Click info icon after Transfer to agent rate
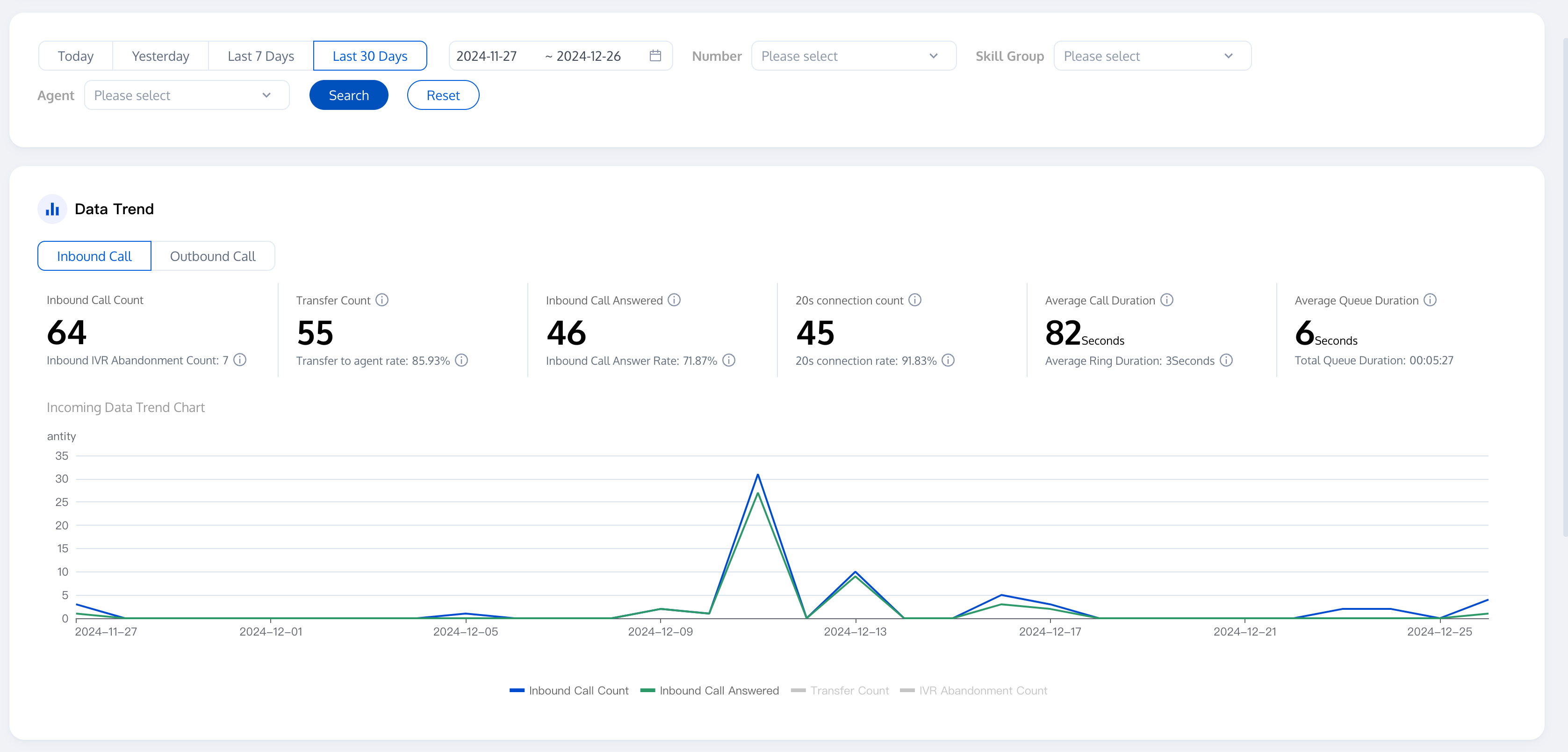1568x752 pixels. point(461,361)
